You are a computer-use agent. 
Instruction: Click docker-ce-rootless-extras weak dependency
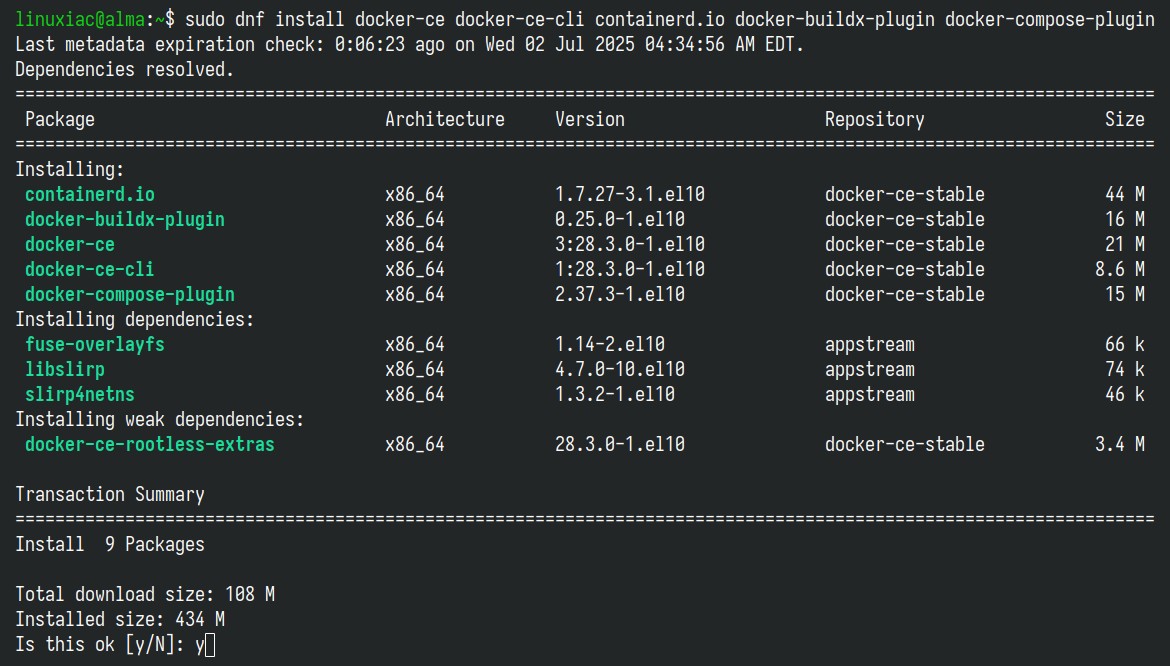click(149, 444)
